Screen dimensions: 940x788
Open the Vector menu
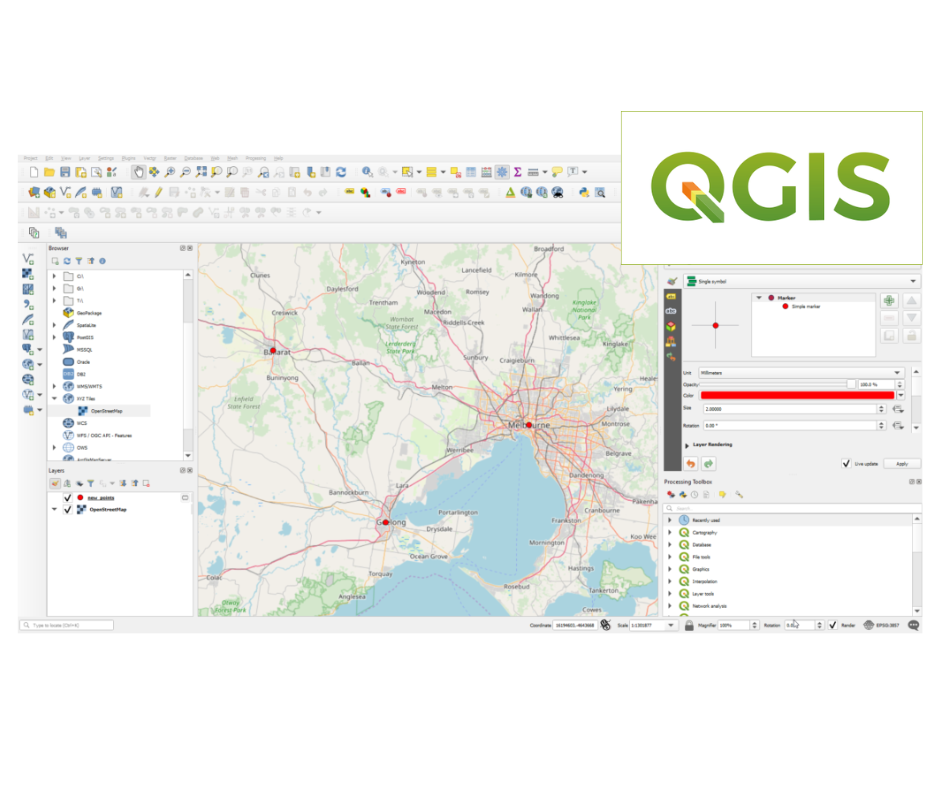pyautogui.click(x=148, y=157)
